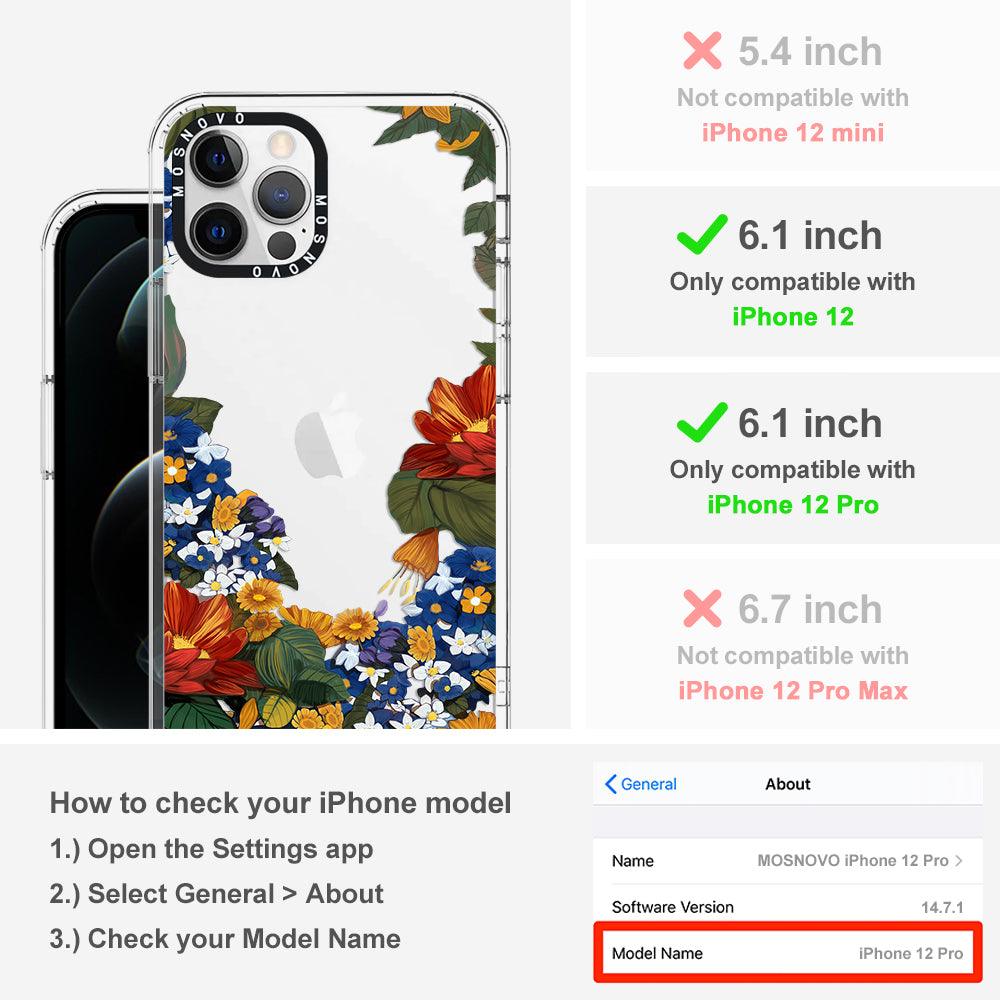Click the green iPhone 12 Pro text
Screen dimensions: 1000x1000
click(793, 504)
